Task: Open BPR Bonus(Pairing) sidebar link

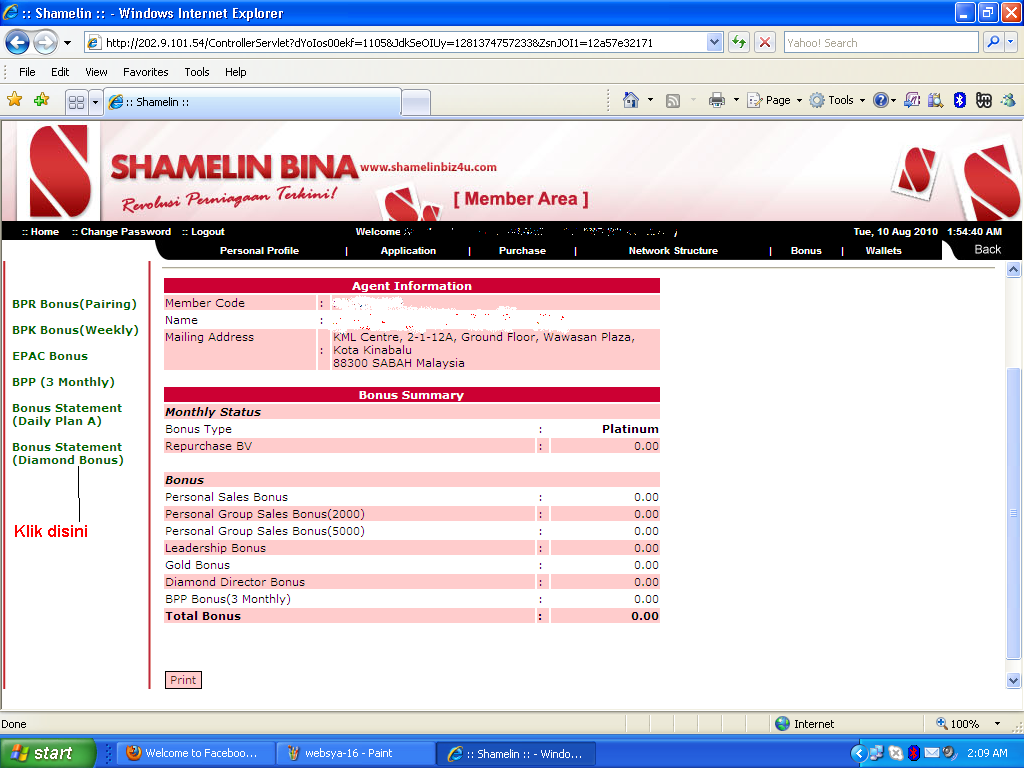Action: [x=74, y=304]
